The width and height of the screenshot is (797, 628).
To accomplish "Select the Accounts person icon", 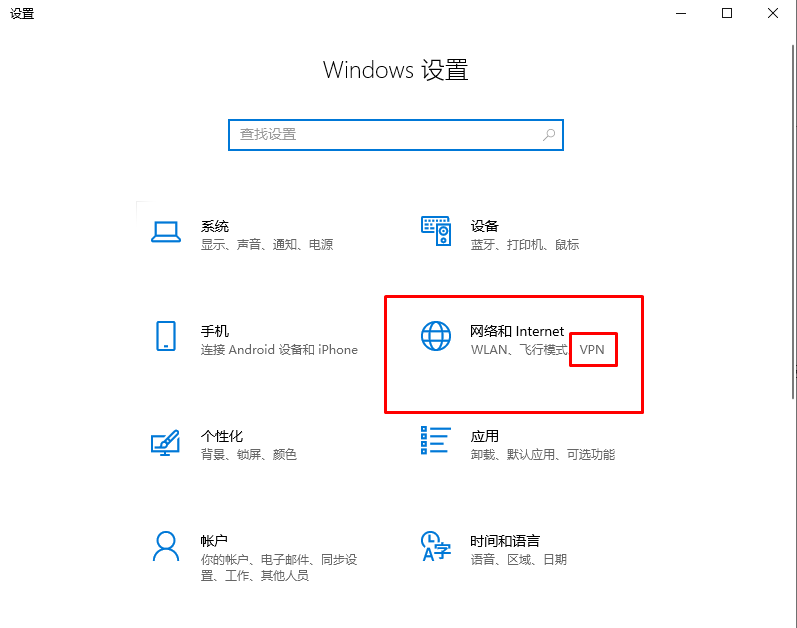I will 166,546.
